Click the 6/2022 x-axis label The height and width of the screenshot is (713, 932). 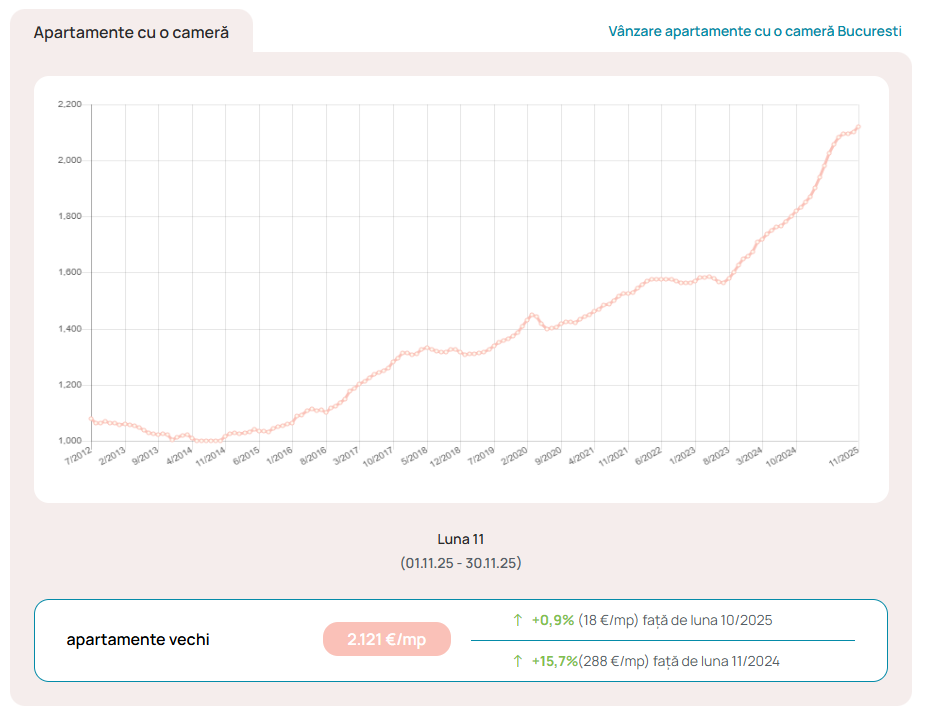pos(647,456)
